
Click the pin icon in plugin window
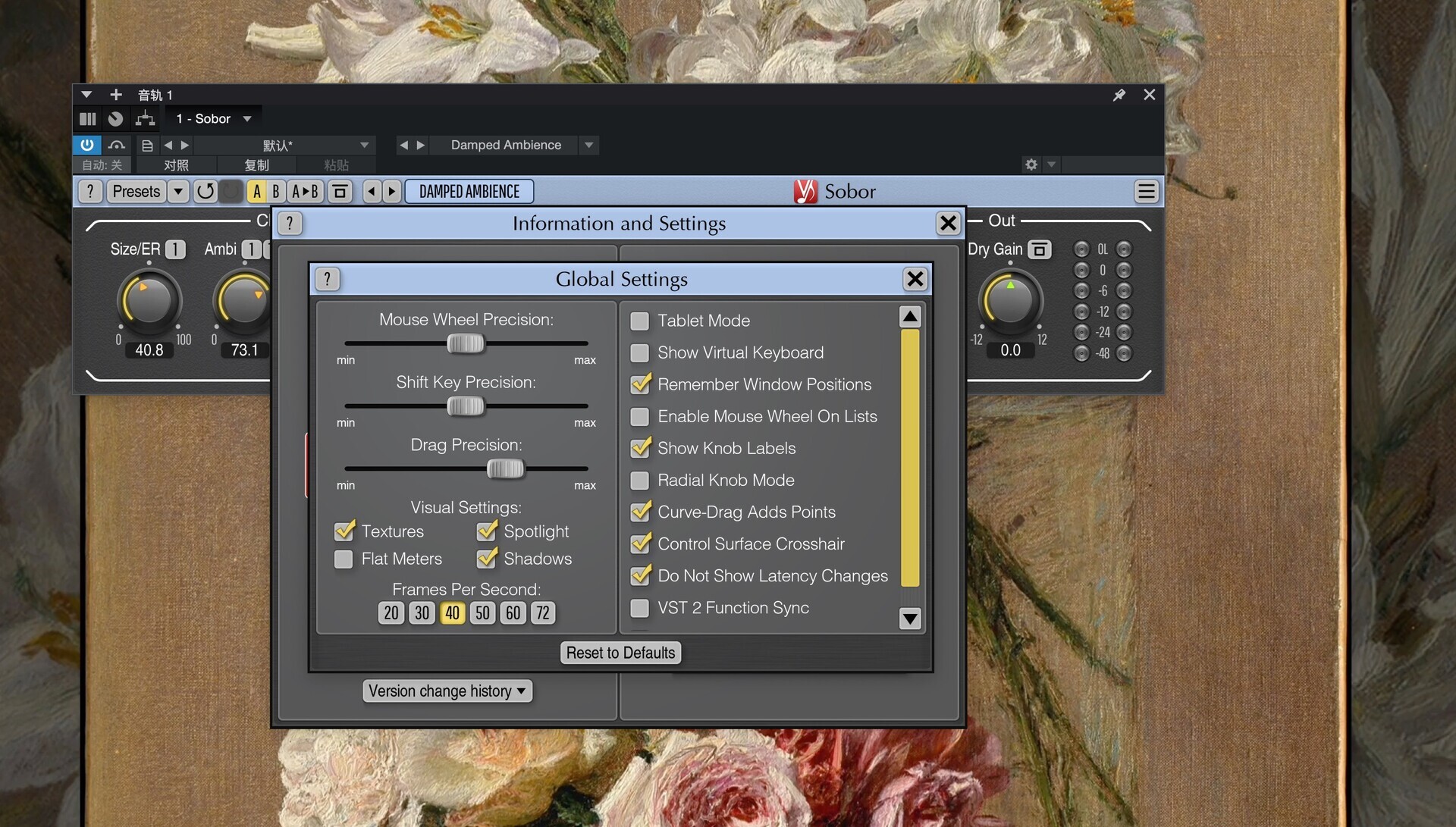point(1119,95)
